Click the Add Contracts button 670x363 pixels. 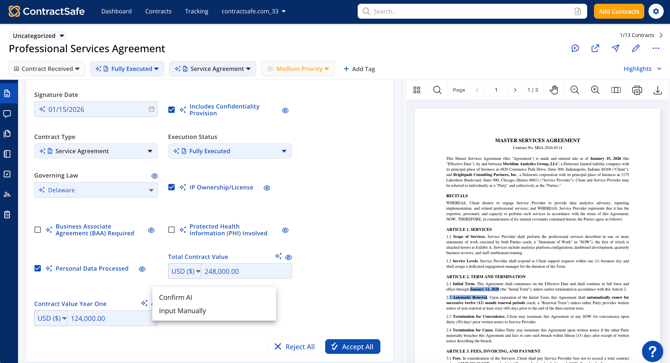point(619,12)
